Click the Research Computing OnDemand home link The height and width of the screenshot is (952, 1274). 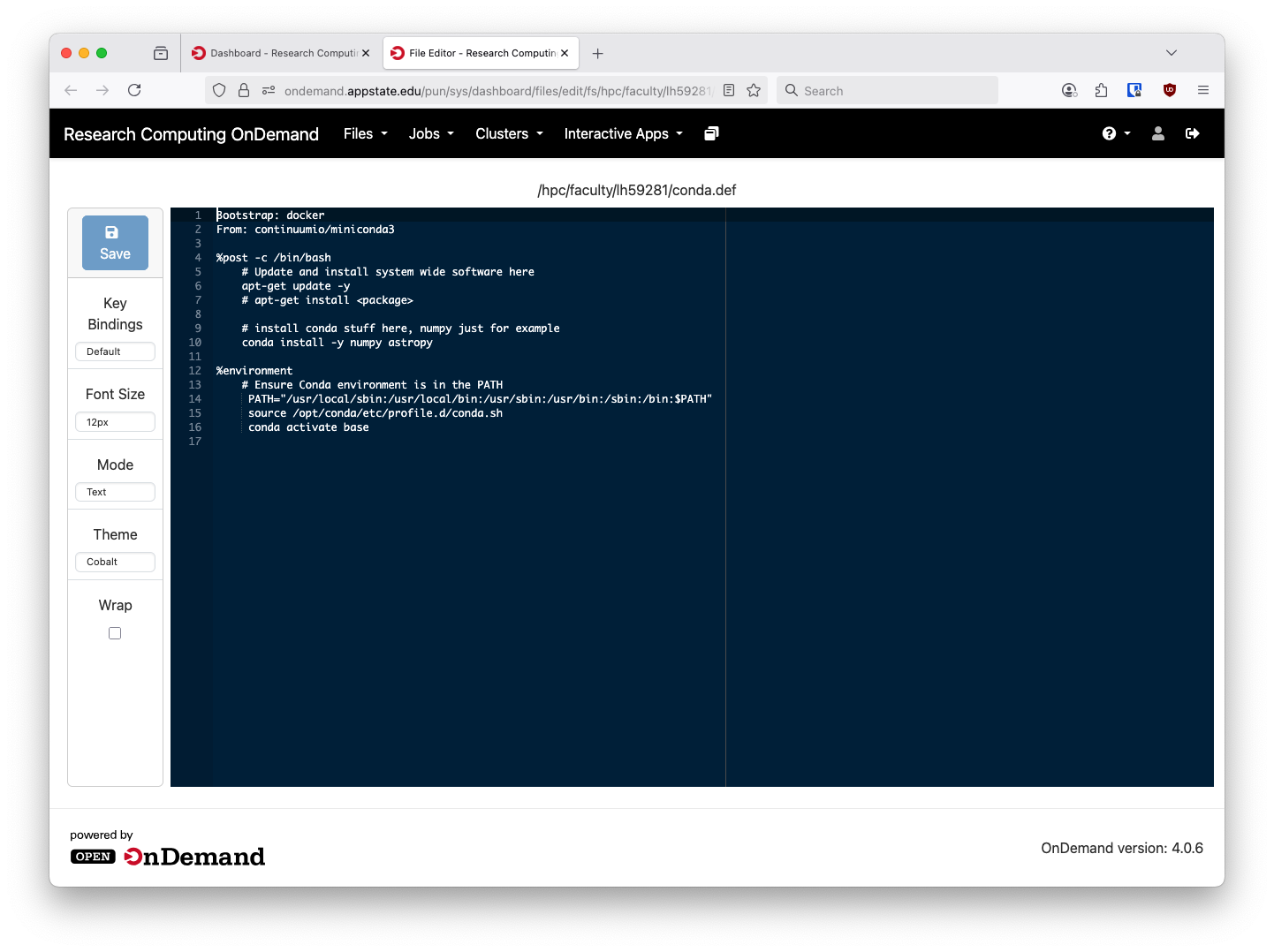[x=191, y=134]
